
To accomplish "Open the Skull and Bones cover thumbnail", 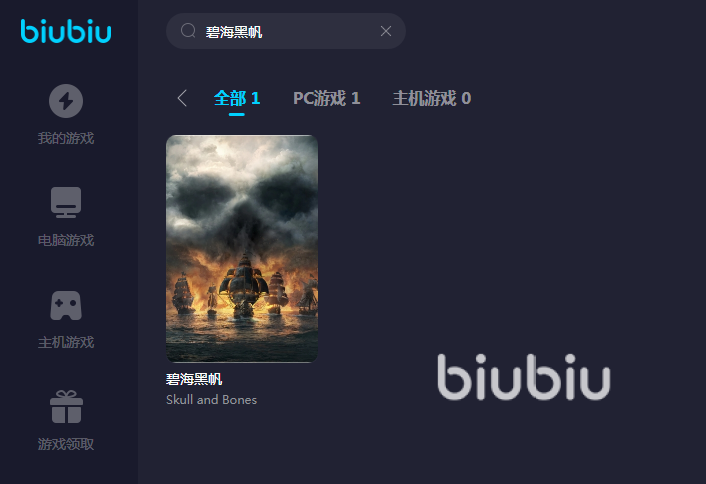I will [242, 249].
